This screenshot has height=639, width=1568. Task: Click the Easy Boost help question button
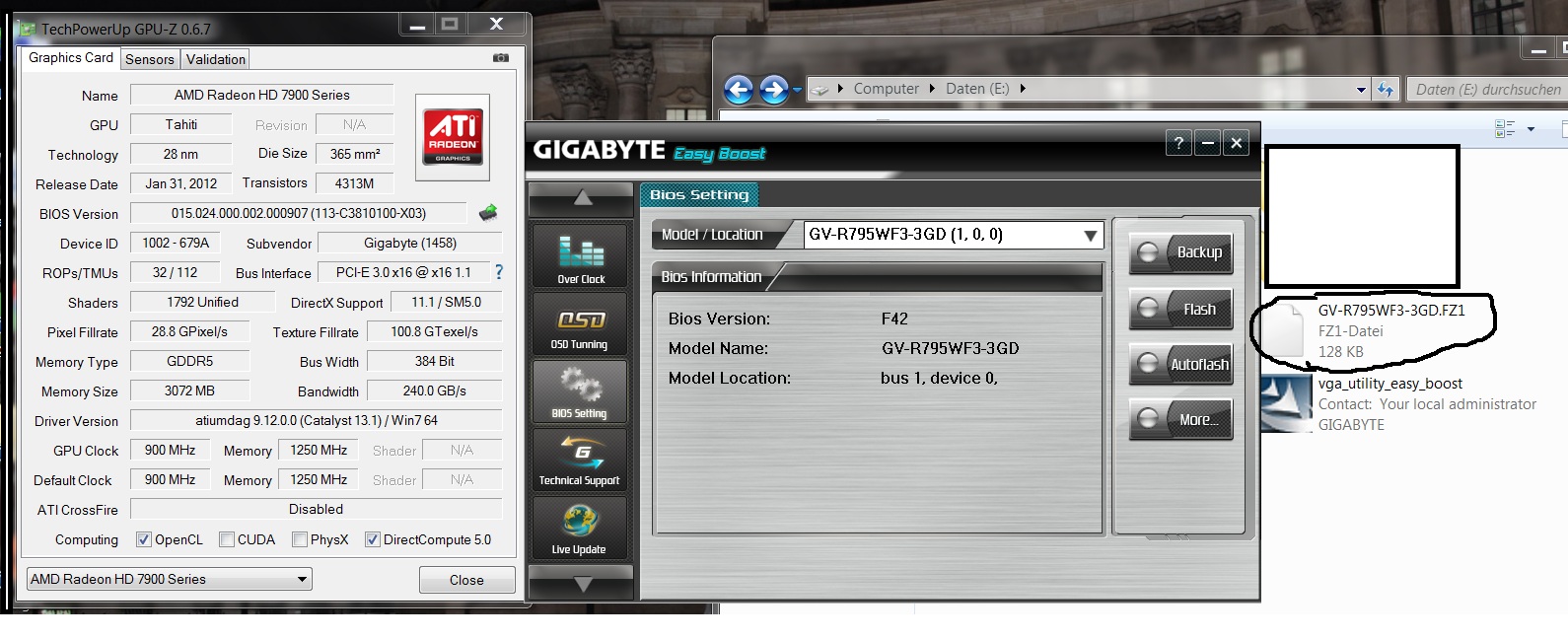pos(1178,143)
